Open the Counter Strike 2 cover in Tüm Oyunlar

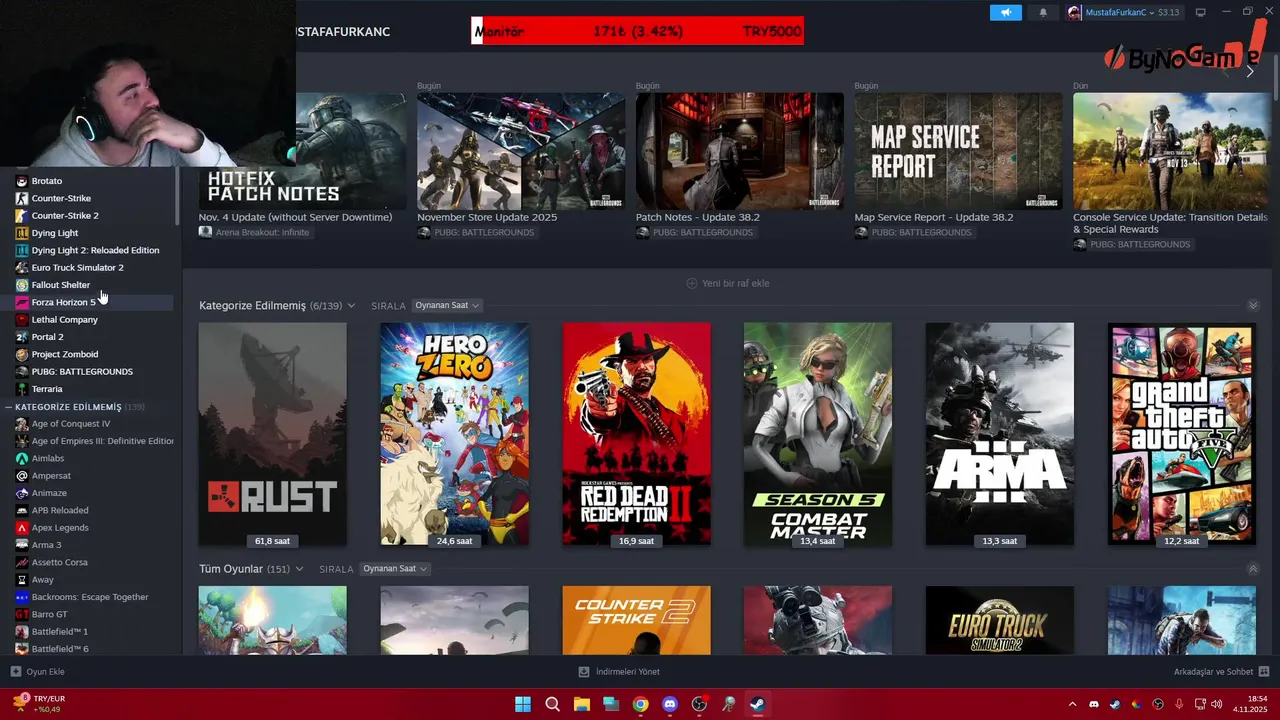[x=637, y=620]
